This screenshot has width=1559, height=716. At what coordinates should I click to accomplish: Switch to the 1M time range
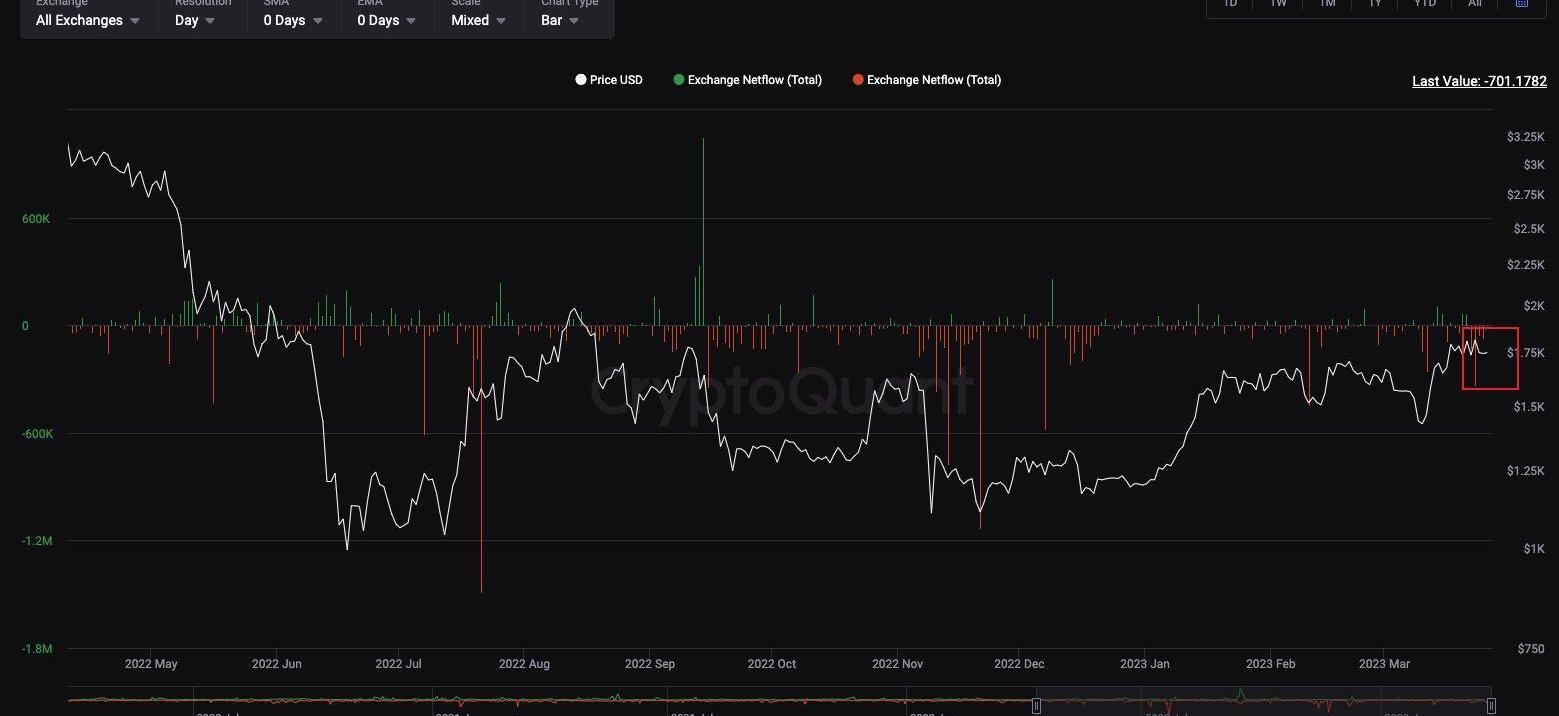click(x=1327, y=4)
